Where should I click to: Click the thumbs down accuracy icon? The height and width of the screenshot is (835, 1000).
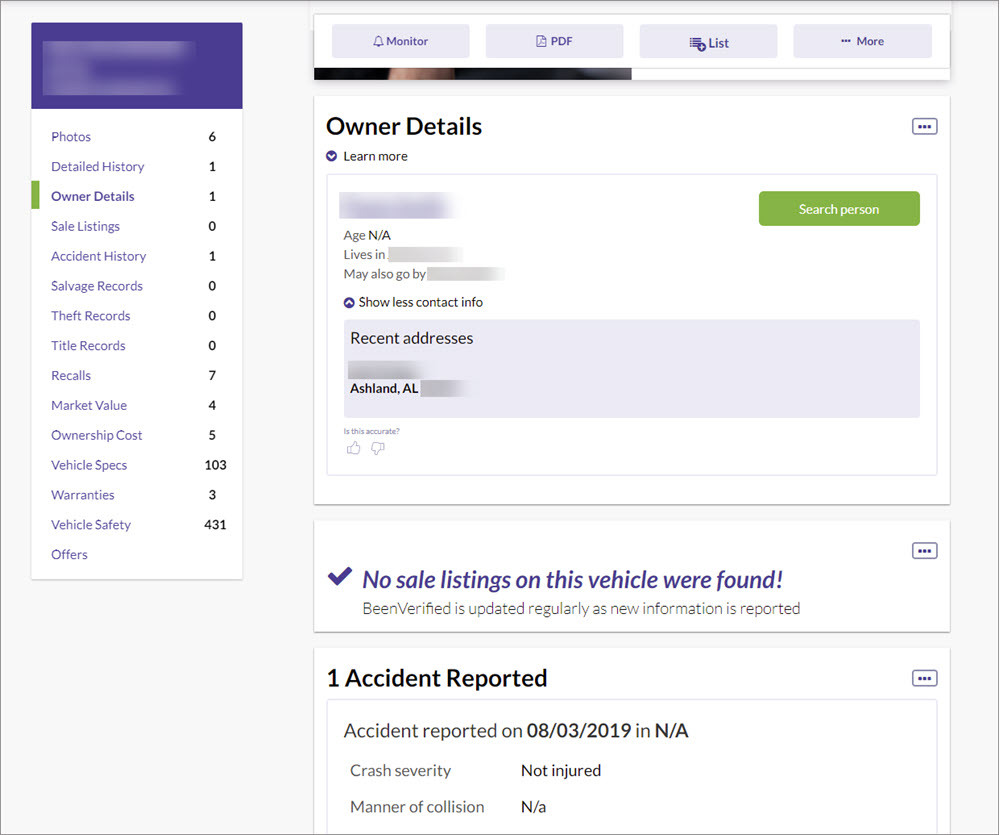click(x=377, y=448)
